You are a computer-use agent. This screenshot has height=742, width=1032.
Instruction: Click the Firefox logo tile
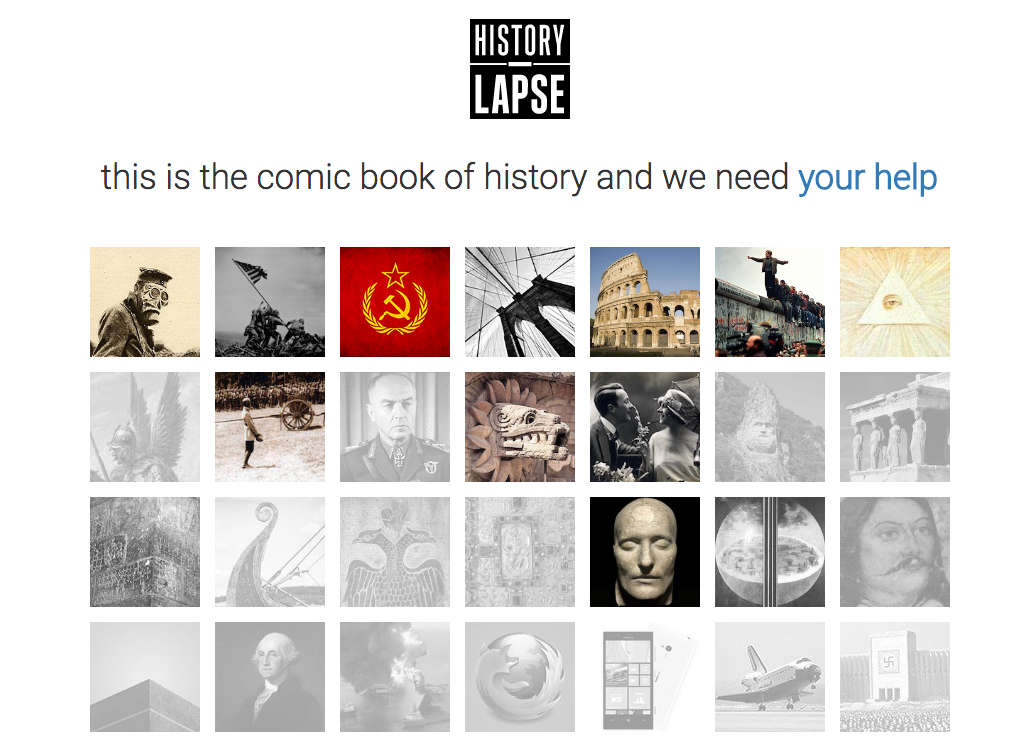(520, 677)
